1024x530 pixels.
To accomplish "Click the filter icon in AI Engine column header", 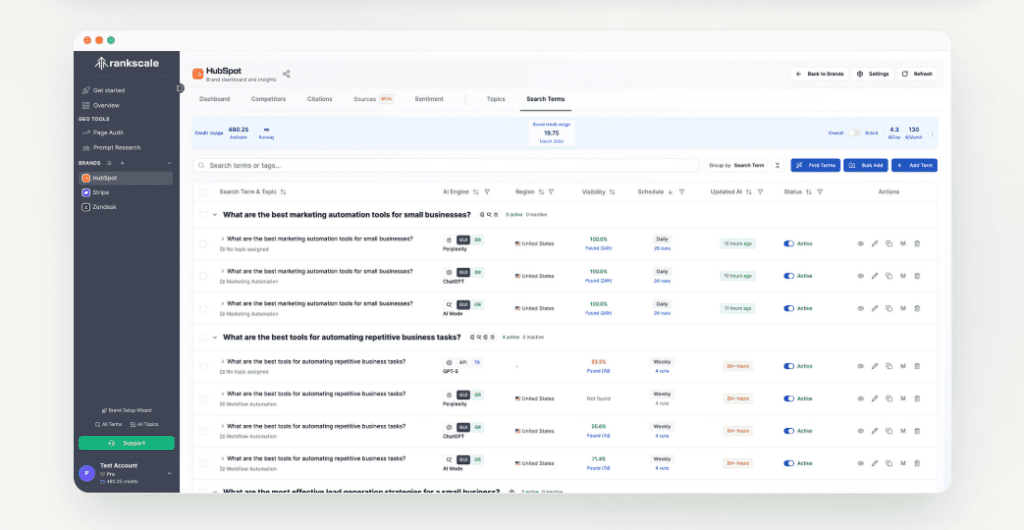I will tap(489, 192).
